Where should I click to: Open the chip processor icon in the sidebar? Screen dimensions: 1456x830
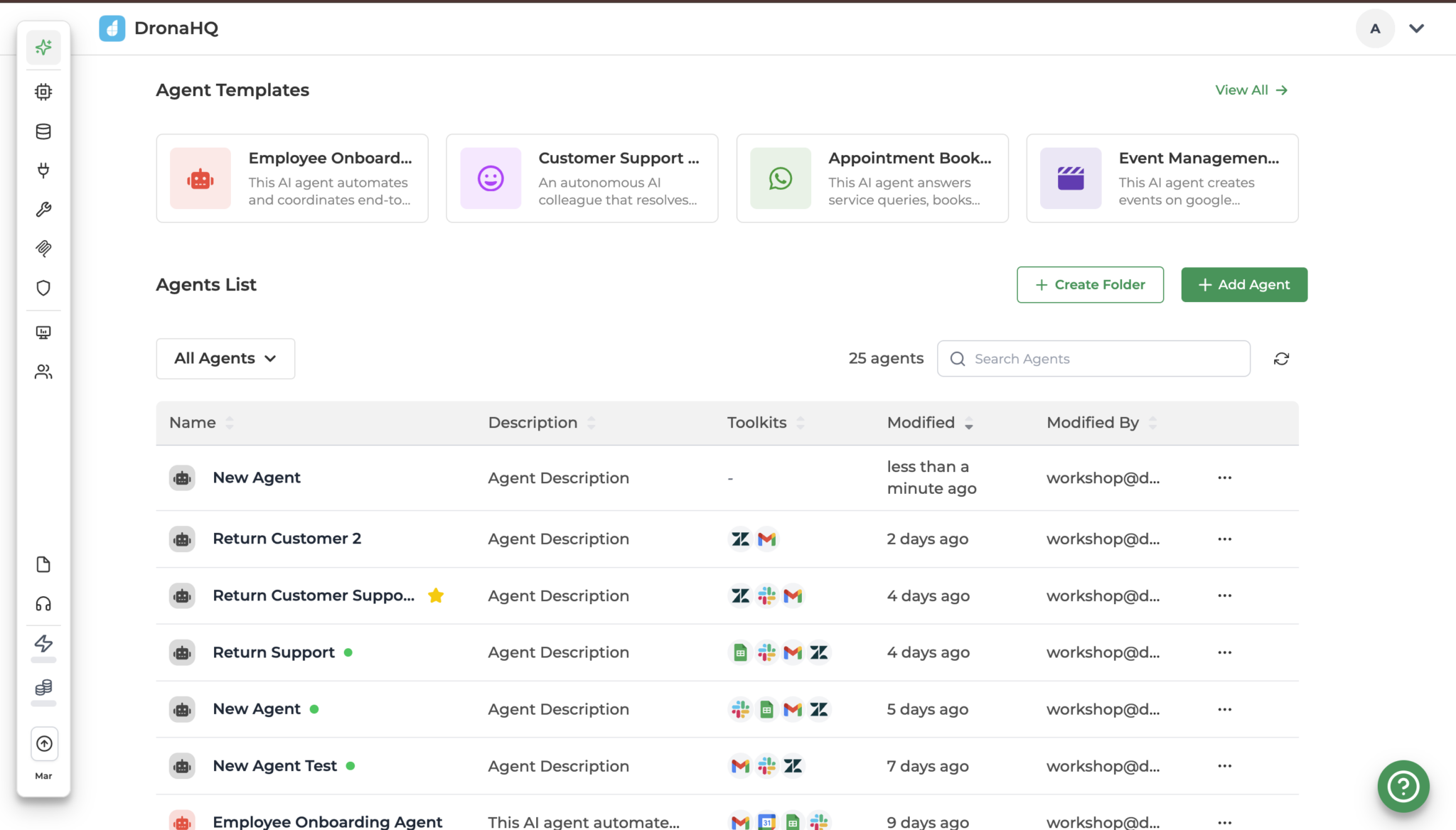click(x=43, y=92)
